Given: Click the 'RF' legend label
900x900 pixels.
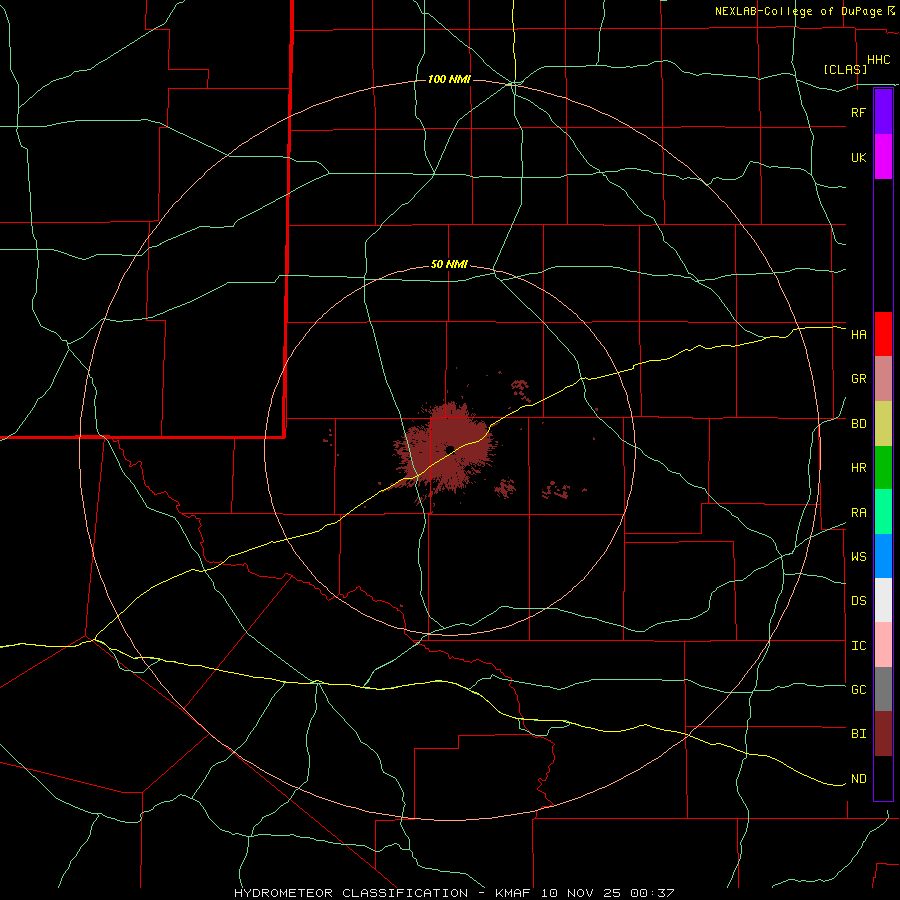Looking at the screenshot, I should tap(858, 112).
